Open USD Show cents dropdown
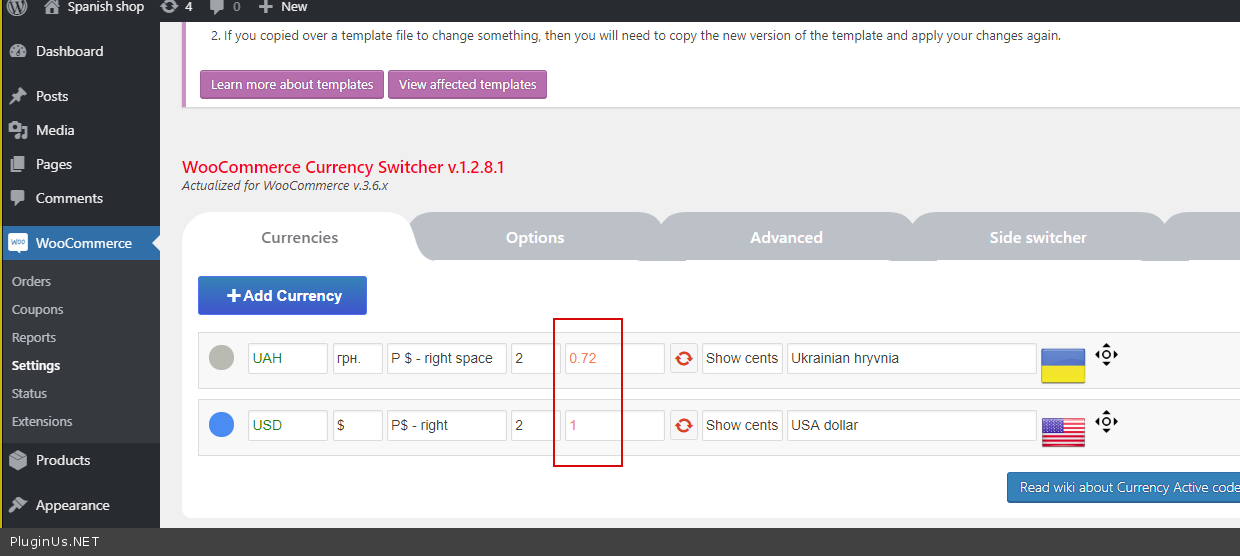1240x556 pixels. [742, 425]
